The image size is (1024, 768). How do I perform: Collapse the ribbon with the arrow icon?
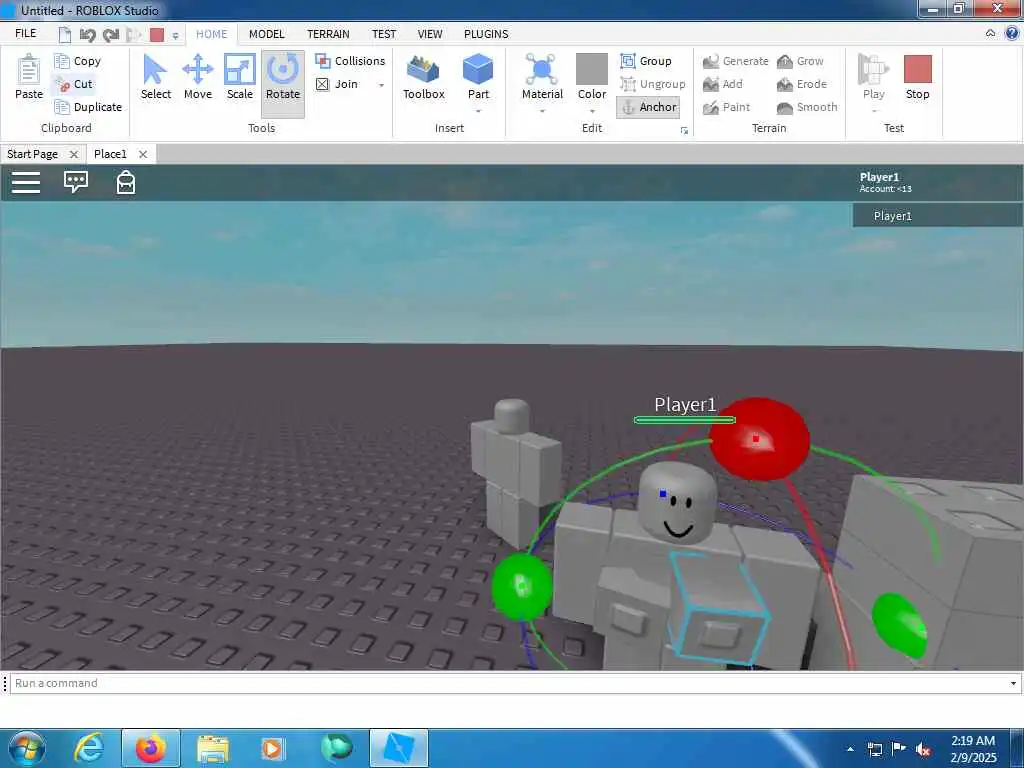coord(991,33)
